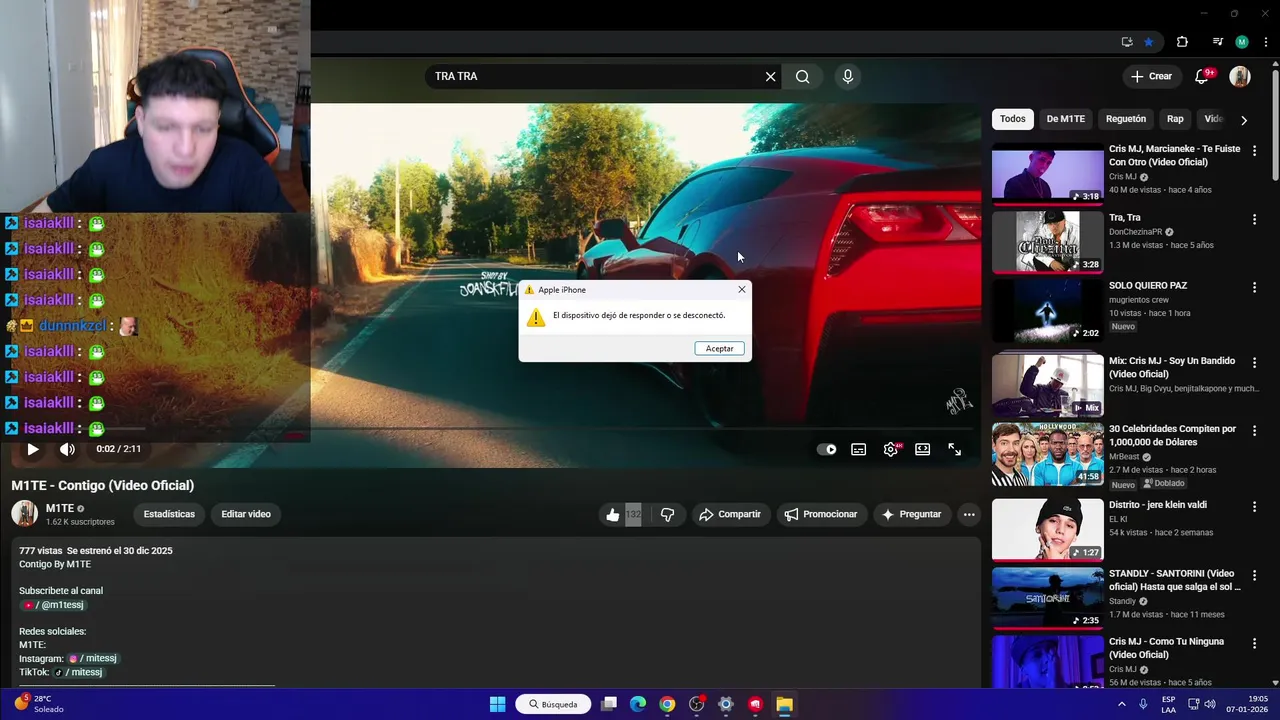Screen dimensions: 1280x720
Task: Click the search magnifier button
Action: [x=802, y=76]
